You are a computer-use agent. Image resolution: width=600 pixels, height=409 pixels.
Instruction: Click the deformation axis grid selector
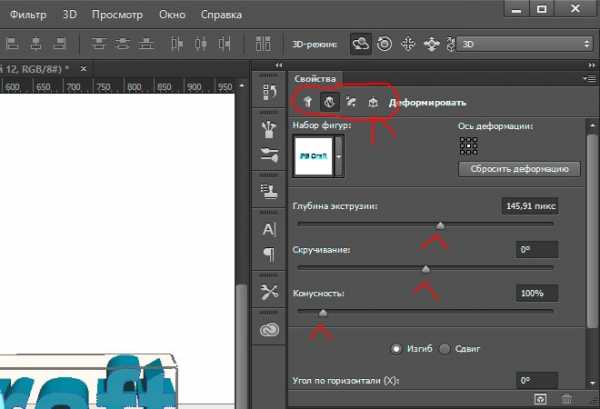[468, 145]
